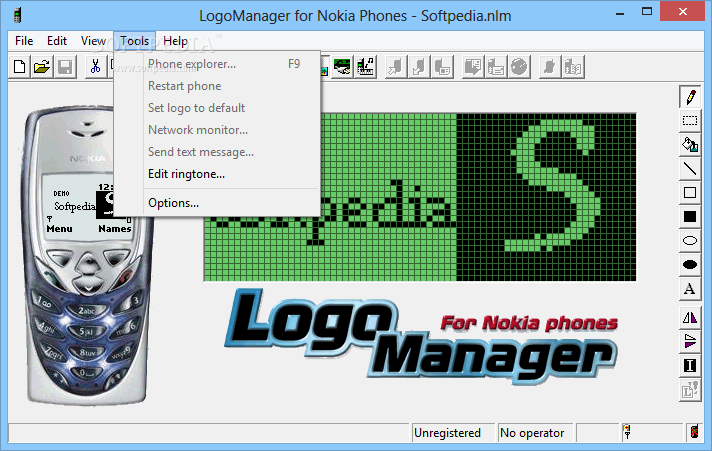Click the red phone status bar icon
The width and height of the screenshot is (712, 451).
click(694, 432)
